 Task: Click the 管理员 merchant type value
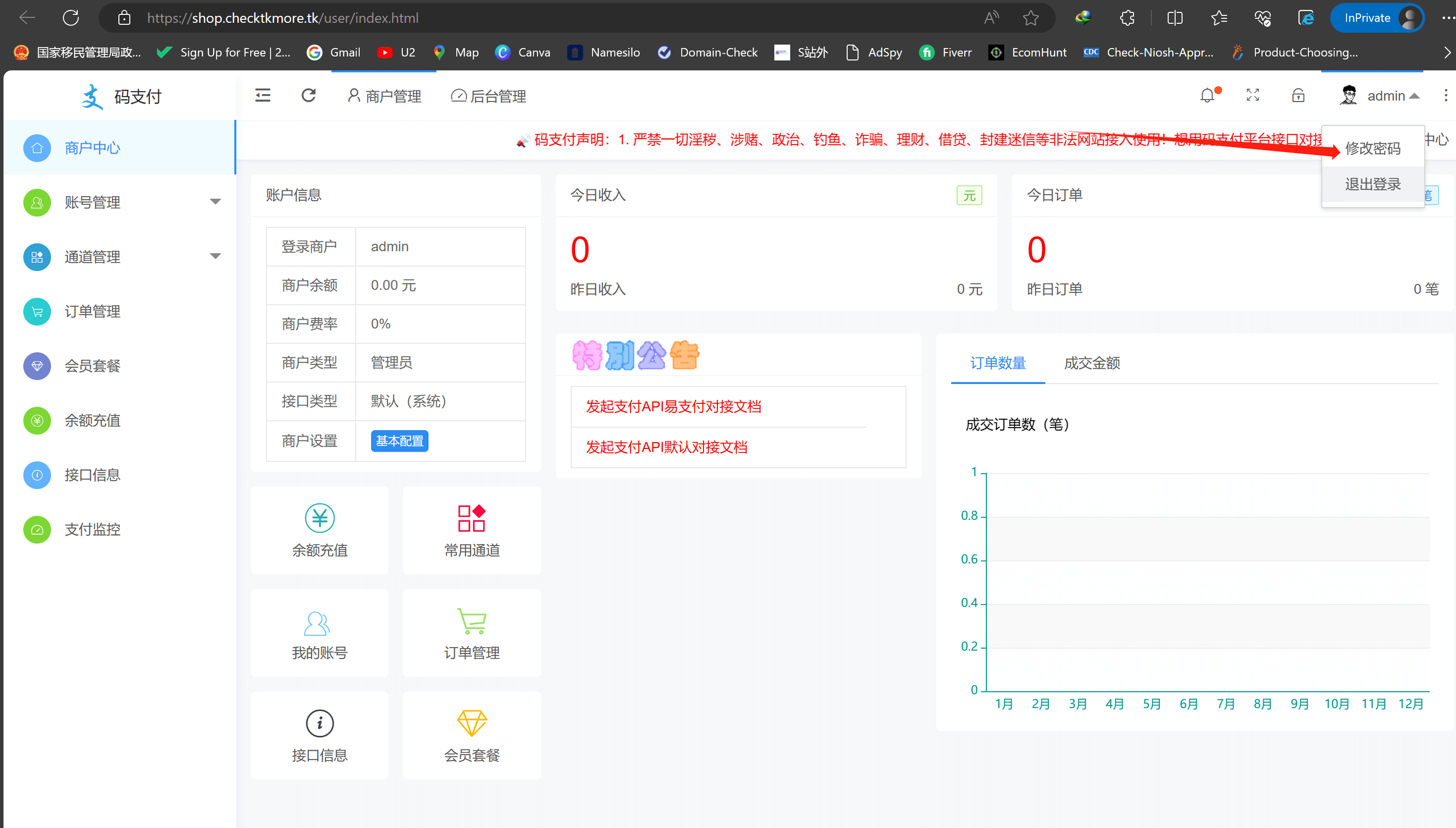(x=391, y=362)
